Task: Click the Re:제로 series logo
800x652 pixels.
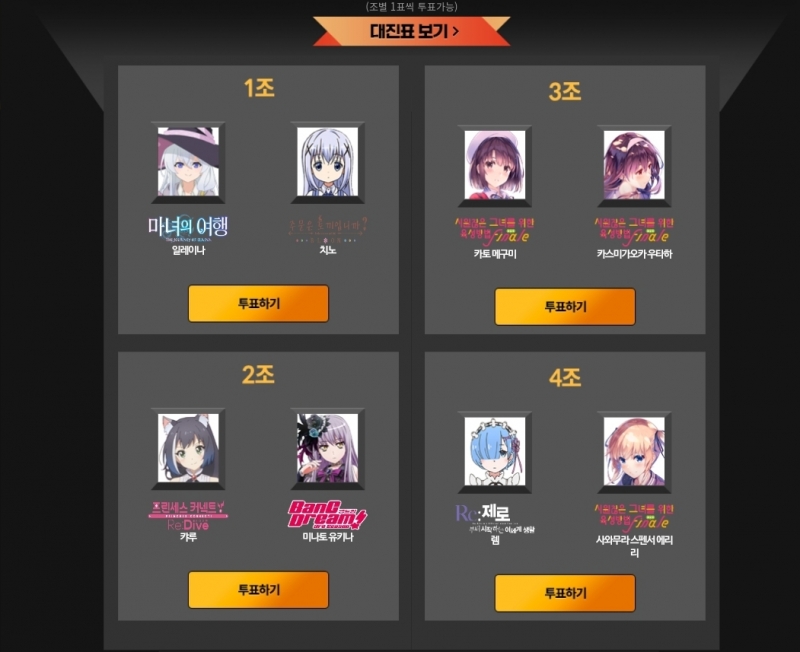Action: pyautogui.click(x=494, y=519)
